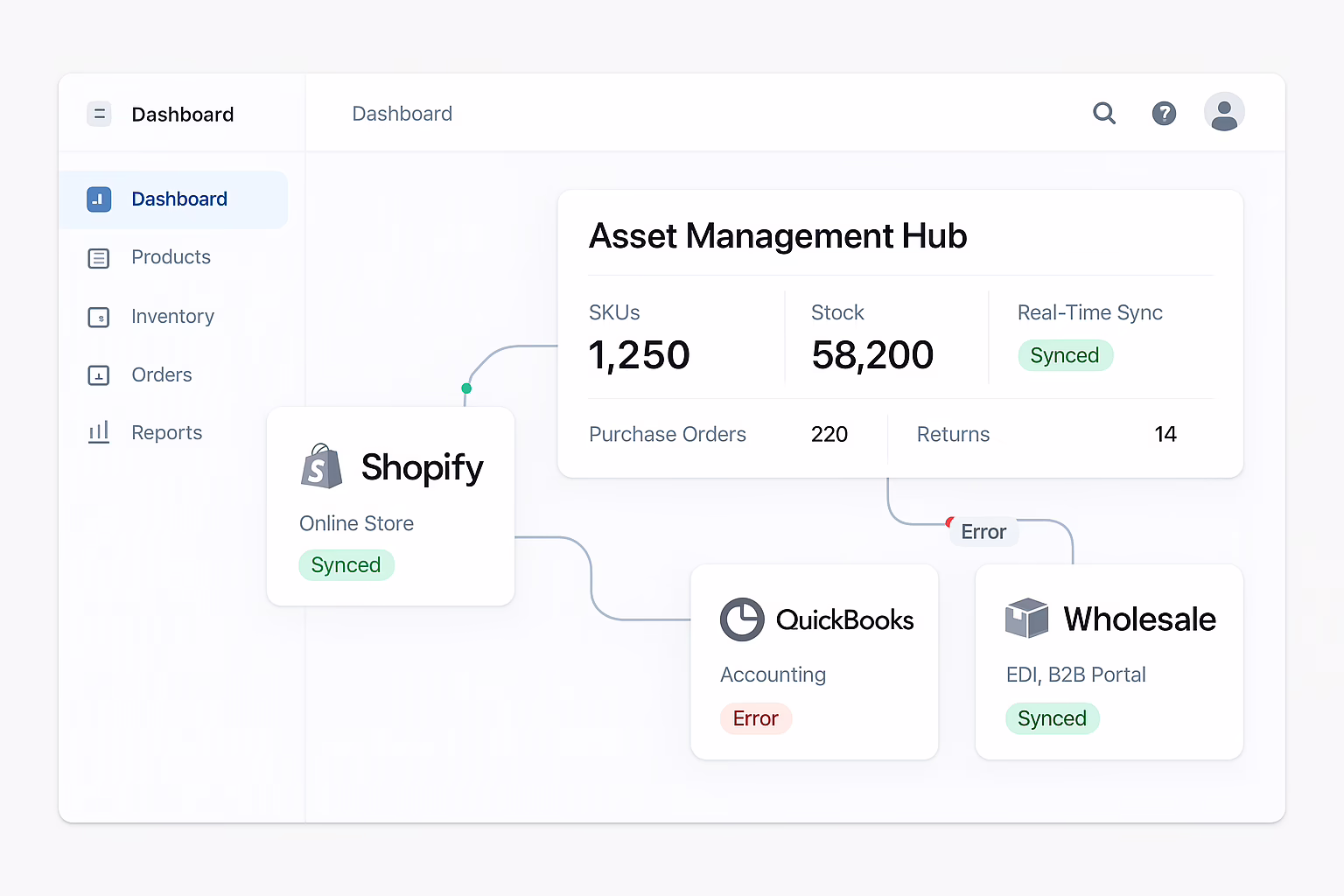The height and width of the screenshot is (896, 1344).
Task: Click the green connector dot above Shopify
Action: [x=466, y=388]
